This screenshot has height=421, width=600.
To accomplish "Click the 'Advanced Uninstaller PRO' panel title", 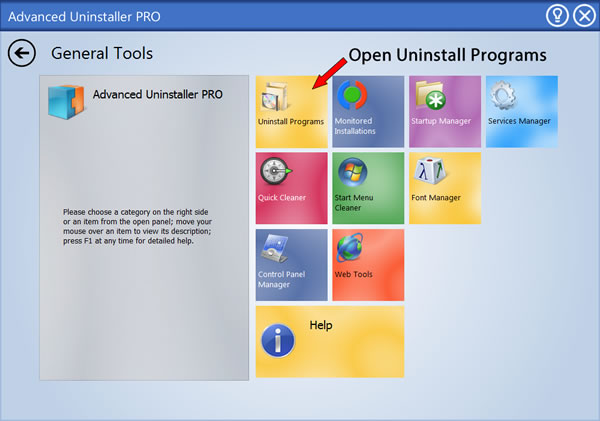I will (x=158, y=94).
